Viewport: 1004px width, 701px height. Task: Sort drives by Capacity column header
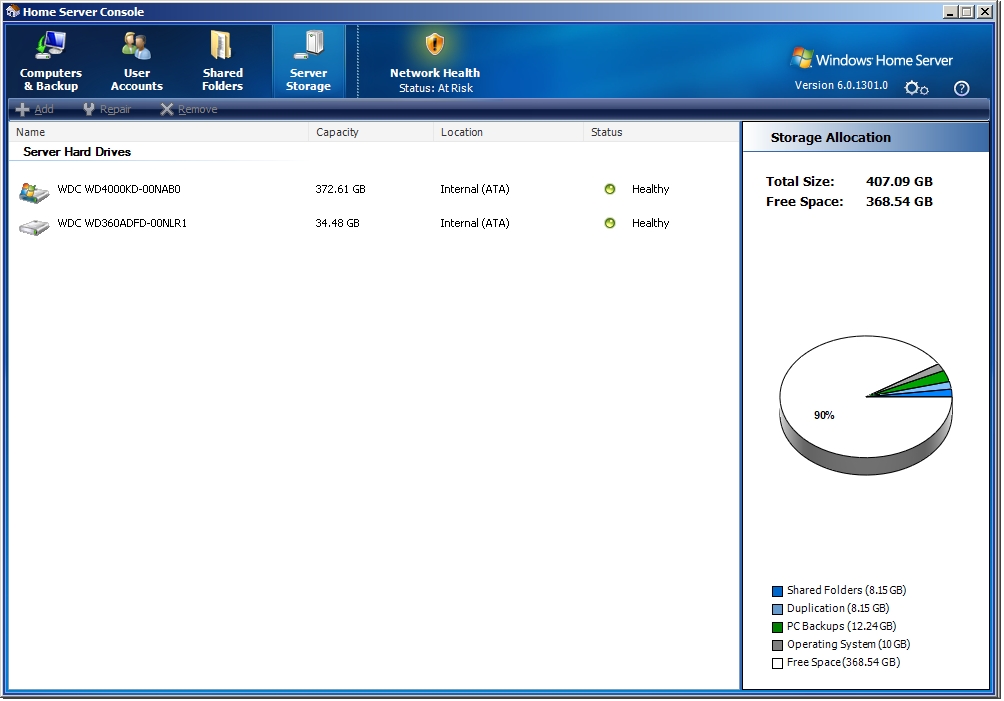337,132
